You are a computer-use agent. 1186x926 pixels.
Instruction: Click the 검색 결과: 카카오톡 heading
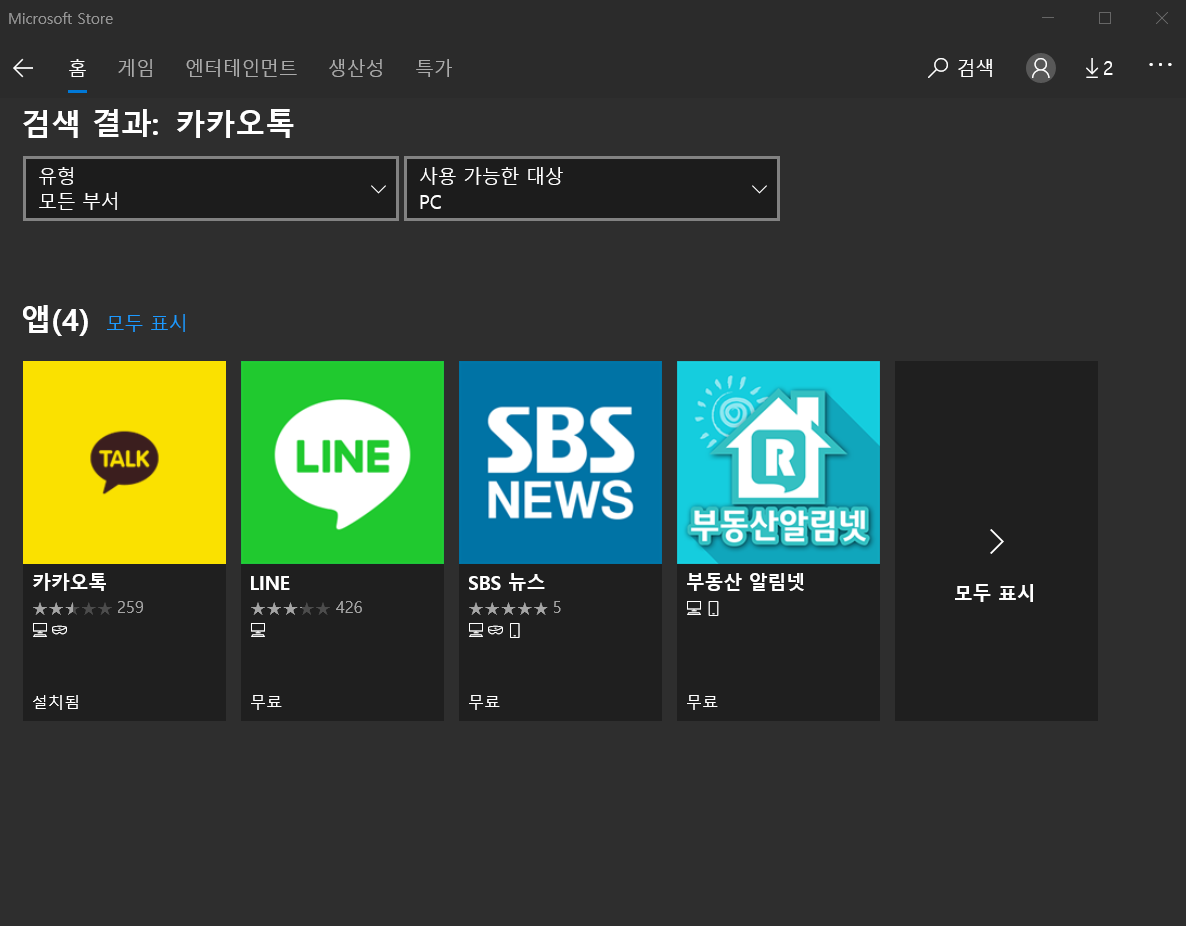[x=158, y=123]
